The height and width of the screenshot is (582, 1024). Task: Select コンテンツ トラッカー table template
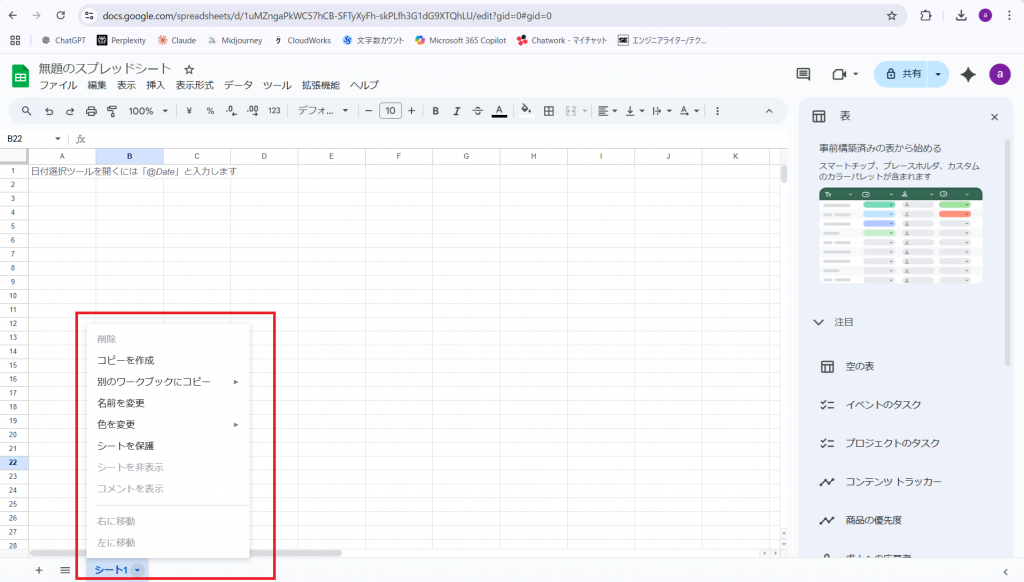click(893, 482)
